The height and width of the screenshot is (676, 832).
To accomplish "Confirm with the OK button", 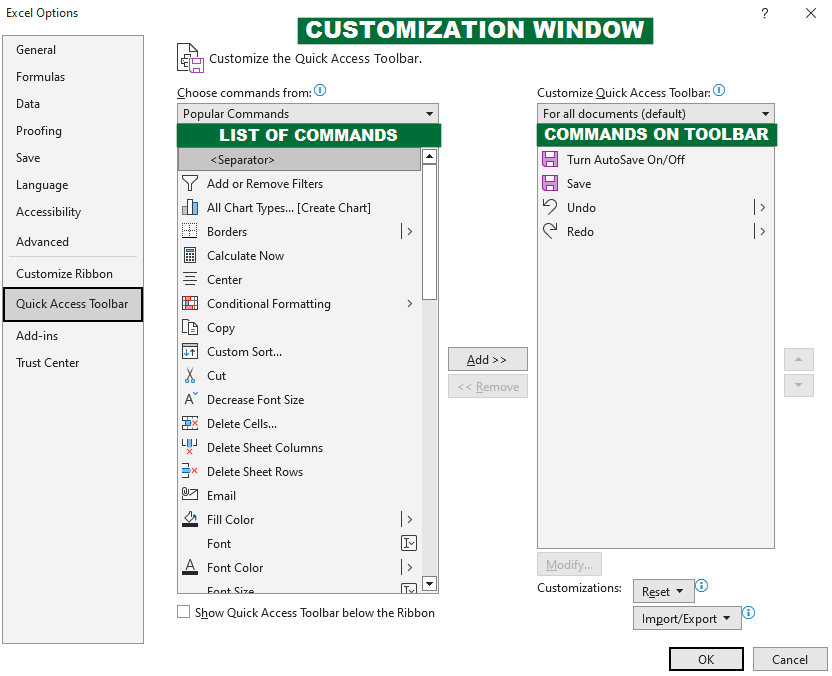I will (706, 659).
